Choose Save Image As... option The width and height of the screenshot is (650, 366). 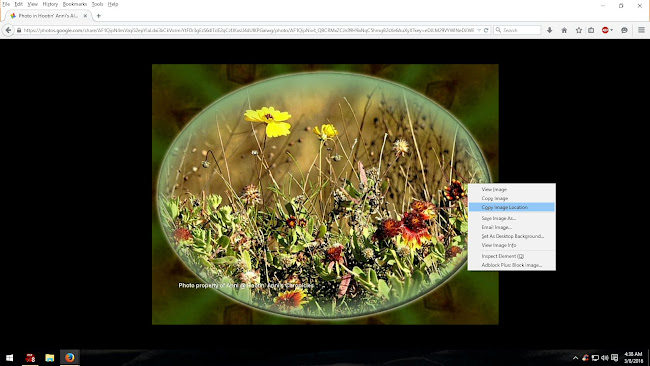512,218
